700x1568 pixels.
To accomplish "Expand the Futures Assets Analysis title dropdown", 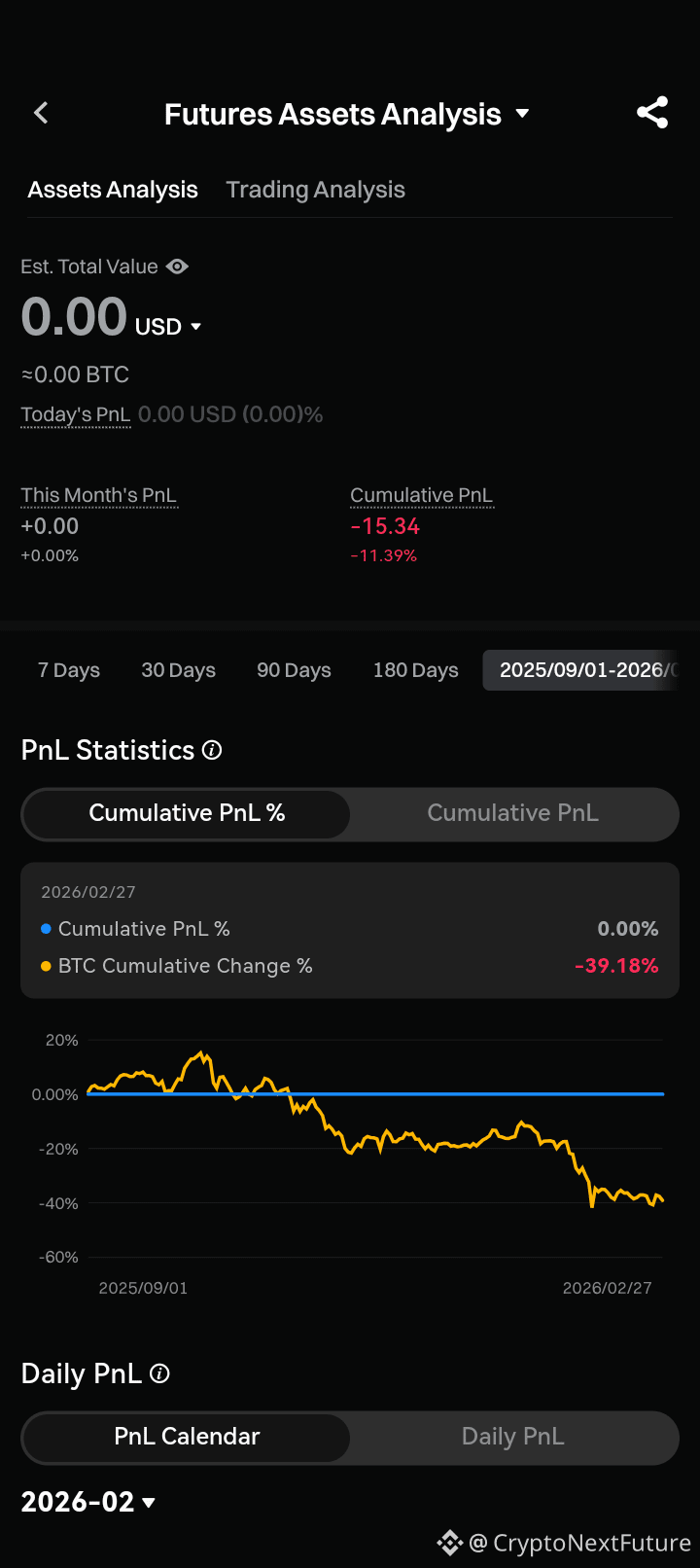I will [x=522, y=114].
